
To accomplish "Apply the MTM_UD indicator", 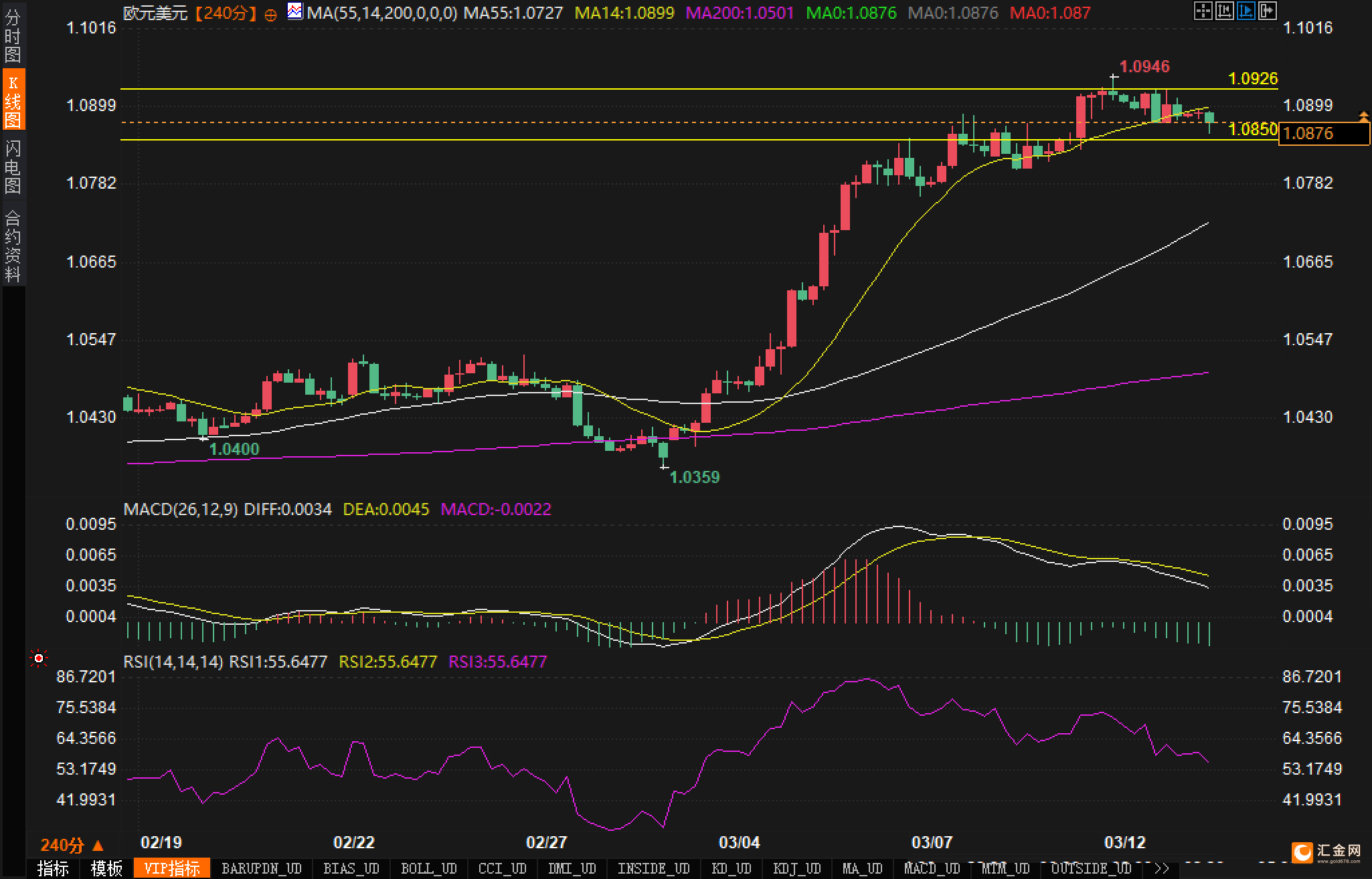I will pyautogui.click(x=1005, y=868).
